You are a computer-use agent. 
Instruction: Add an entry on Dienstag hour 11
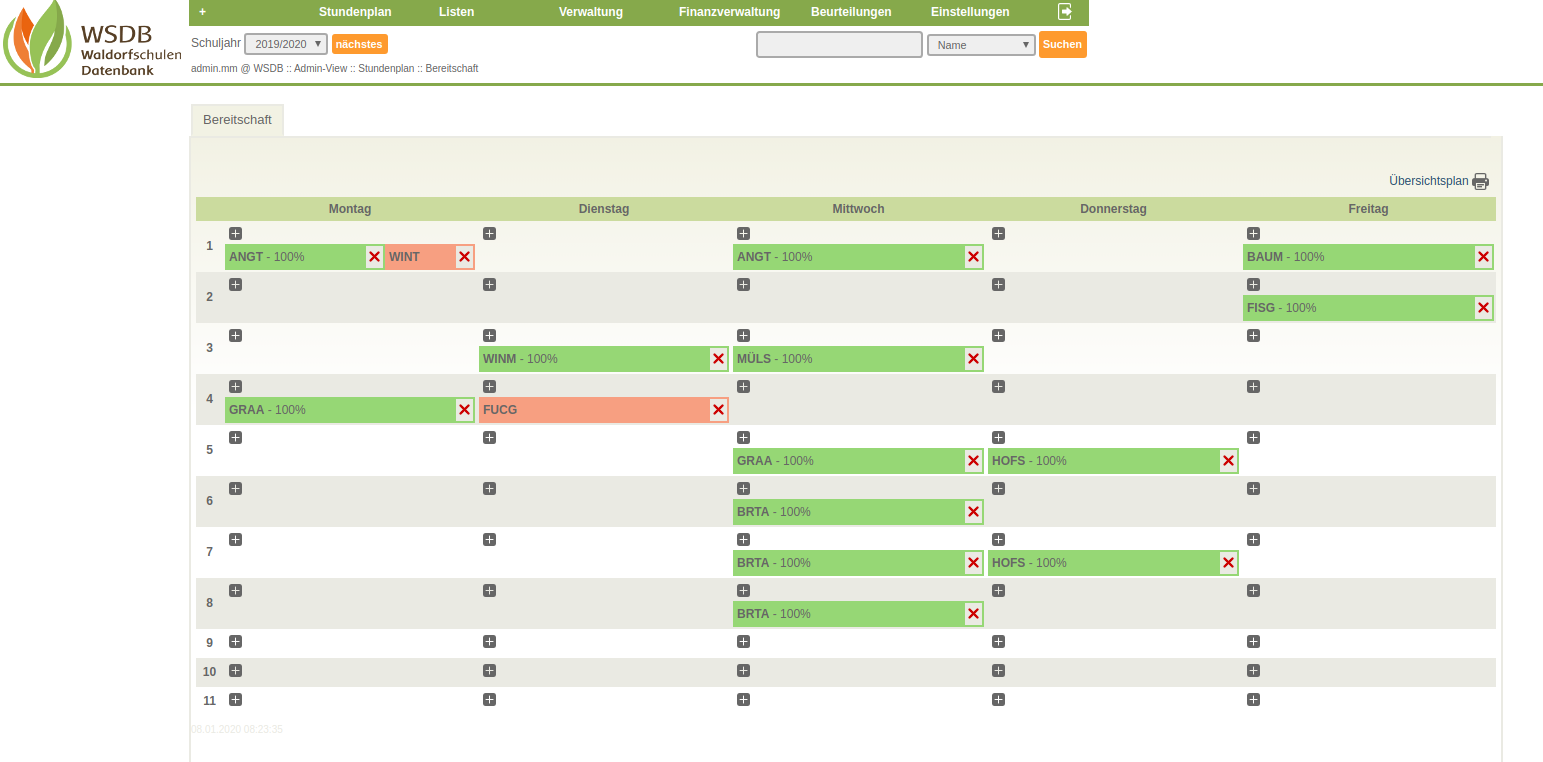tap(489, 699)
